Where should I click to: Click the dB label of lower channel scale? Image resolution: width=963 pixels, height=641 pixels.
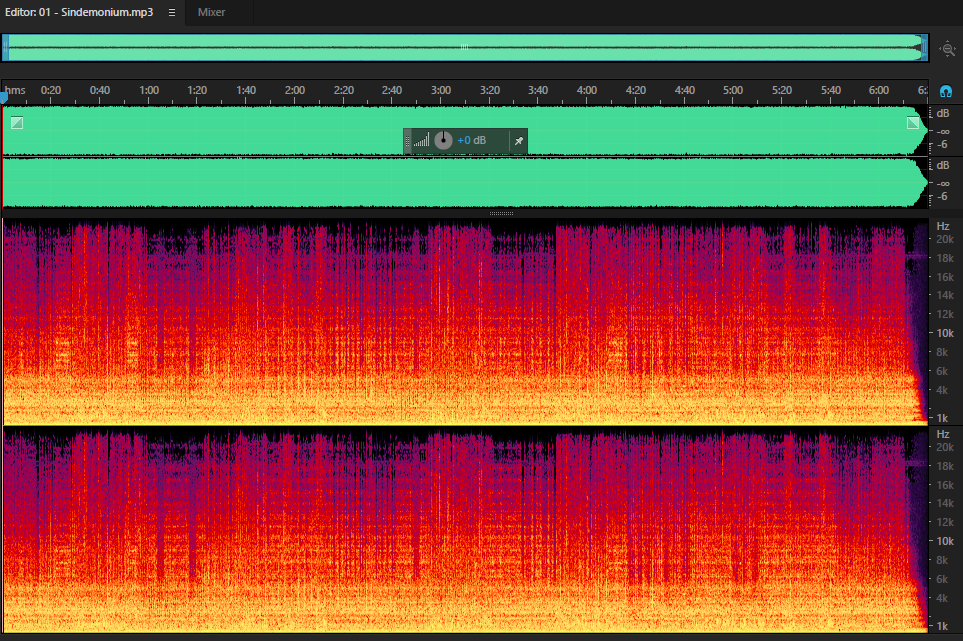coord(943,166)
